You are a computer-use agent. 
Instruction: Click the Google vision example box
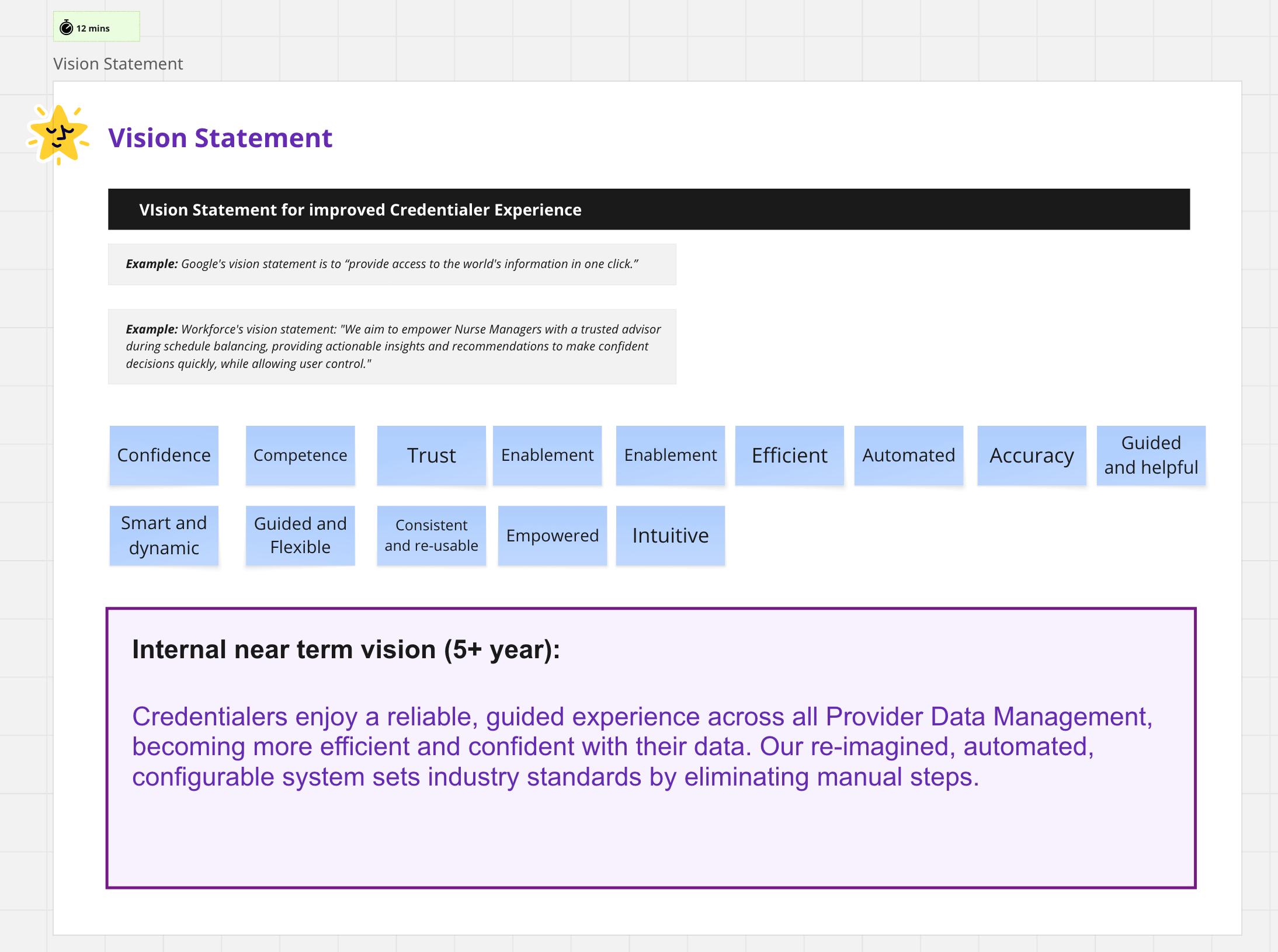pyautogui.click(x=392, y=264)
